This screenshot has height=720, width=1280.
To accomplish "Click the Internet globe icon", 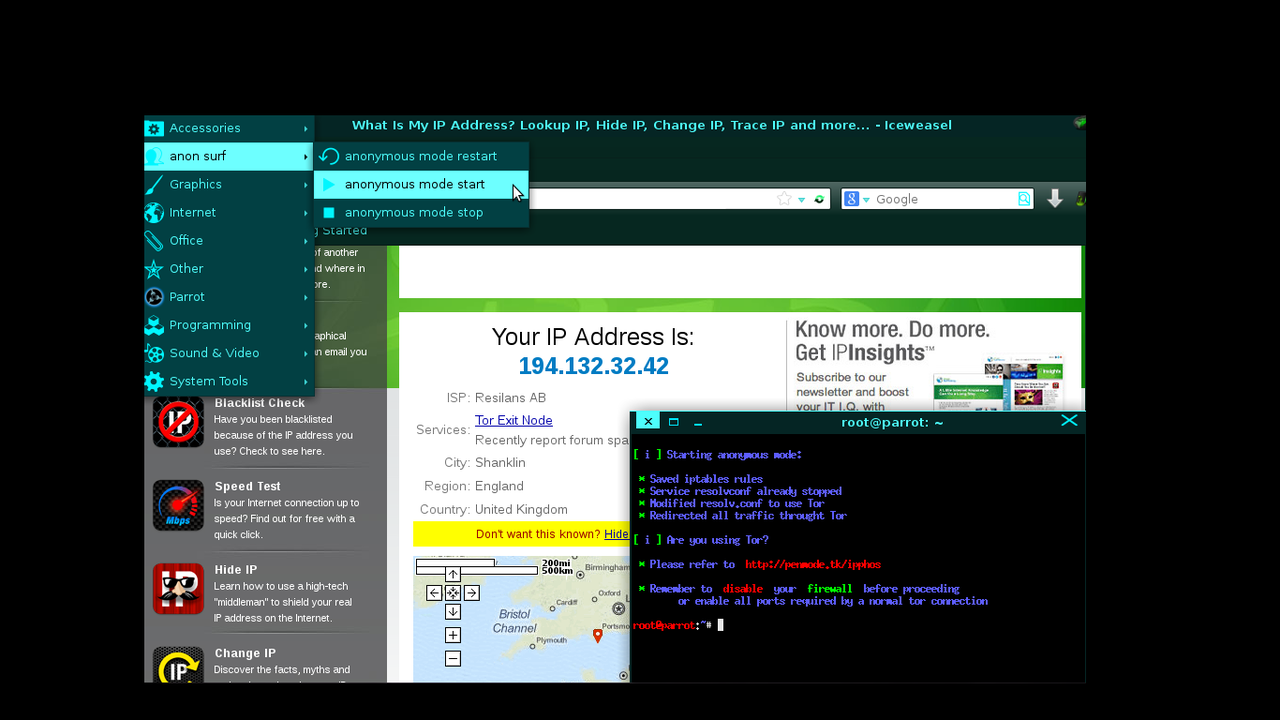I will pos(154,212).
